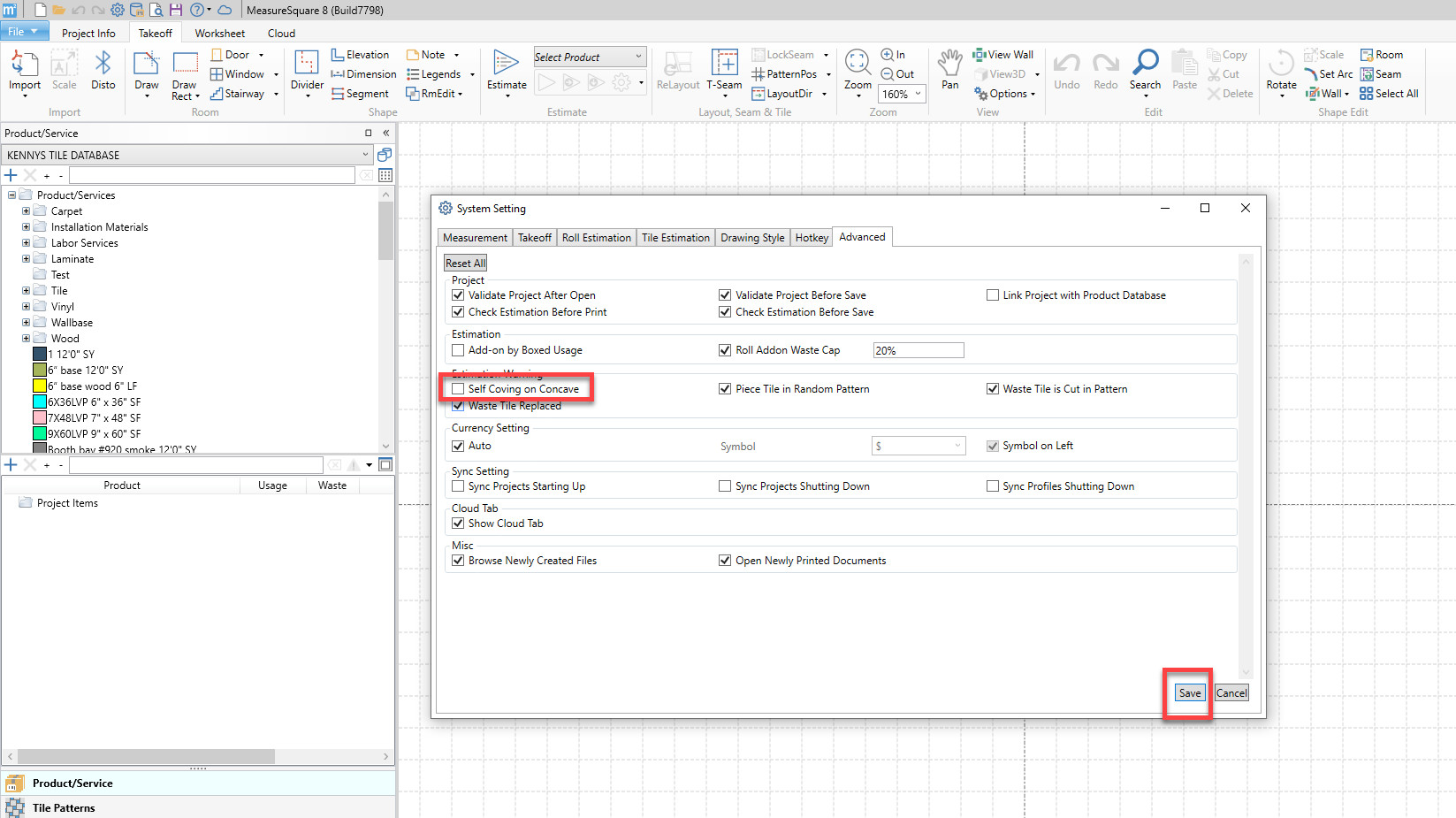Choose the Draw room tool
The width and height of the screenshot is (1456, 818).
147,71
